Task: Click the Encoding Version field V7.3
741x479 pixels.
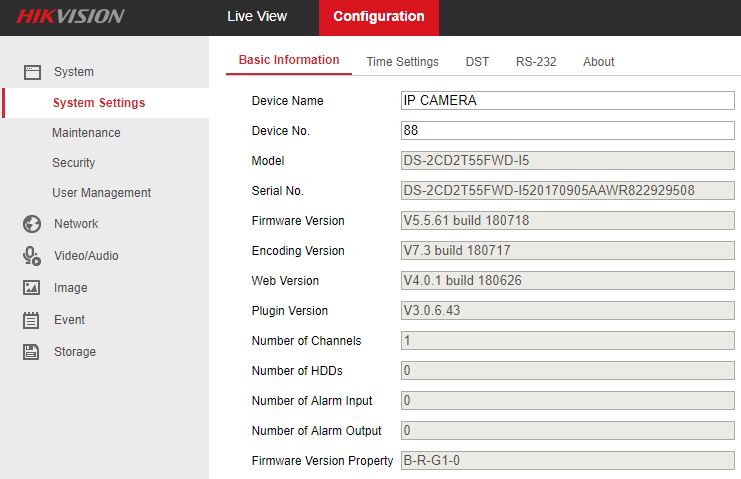Action: coord(568,250)
